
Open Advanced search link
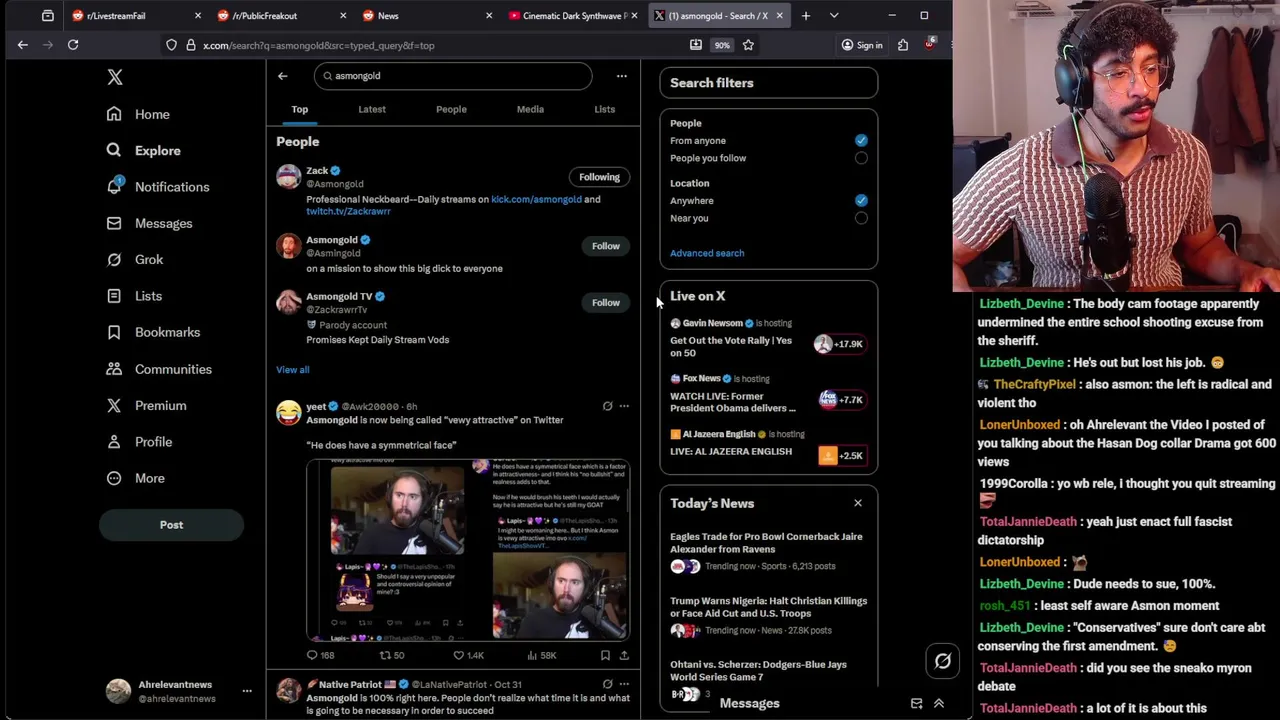tap(707, 253)
